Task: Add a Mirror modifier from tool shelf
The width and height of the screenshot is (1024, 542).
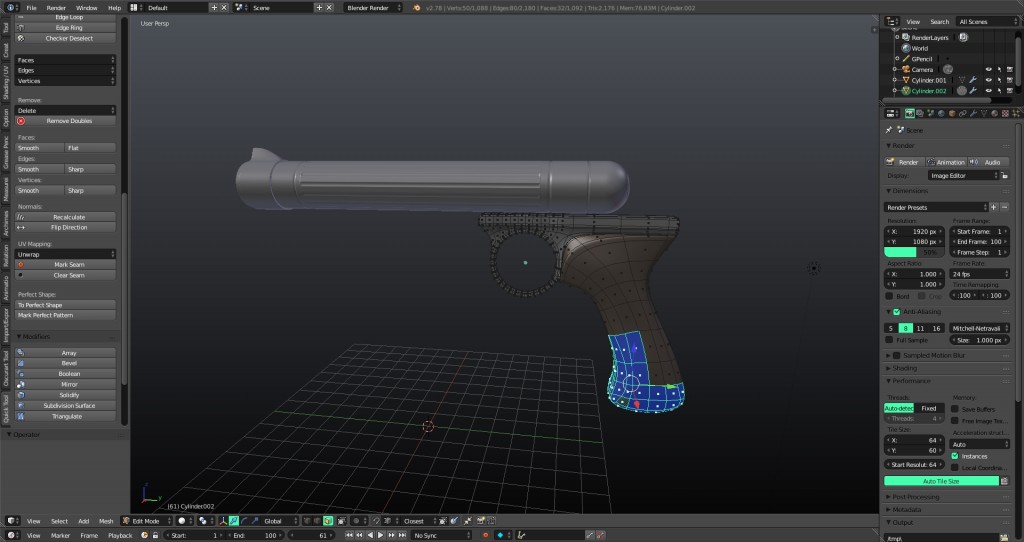Action: (x=67, y=384)
